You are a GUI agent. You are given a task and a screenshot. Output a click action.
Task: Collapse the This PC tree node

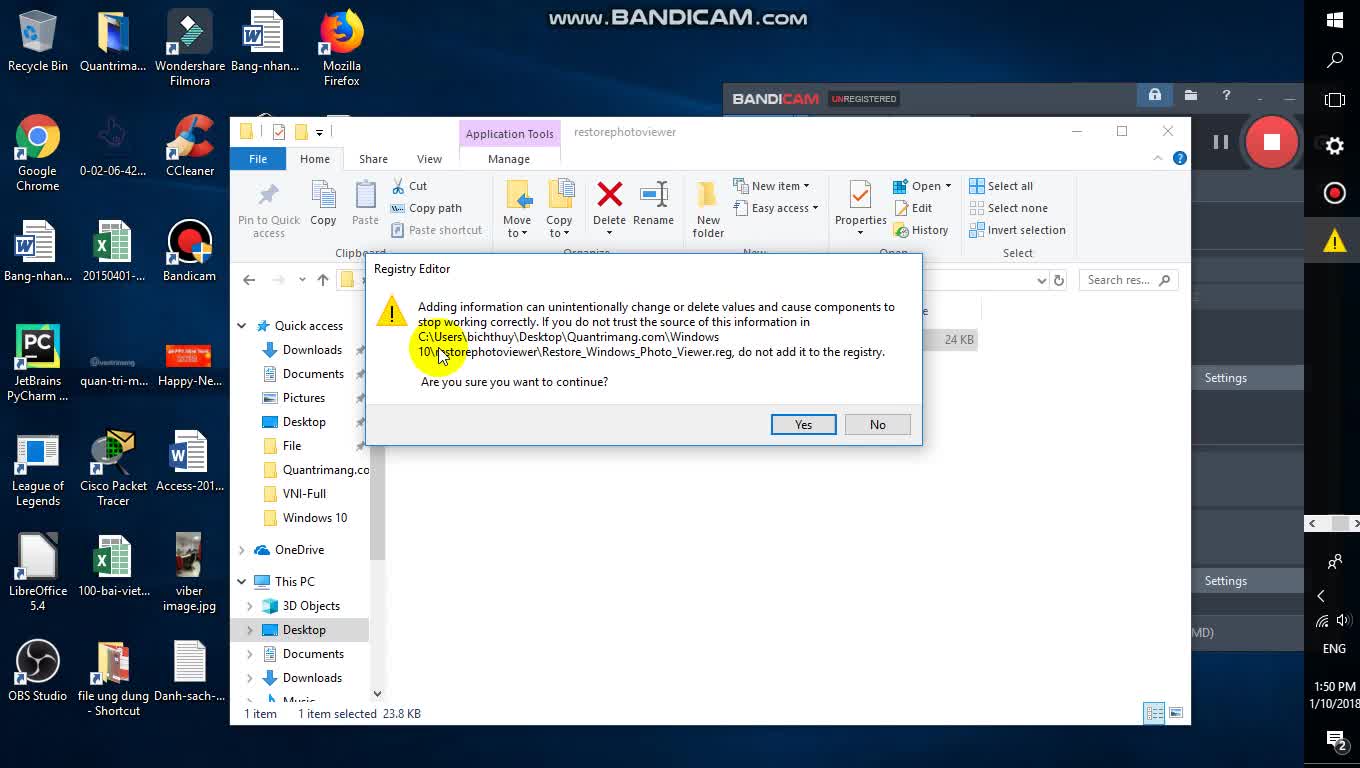241,582
